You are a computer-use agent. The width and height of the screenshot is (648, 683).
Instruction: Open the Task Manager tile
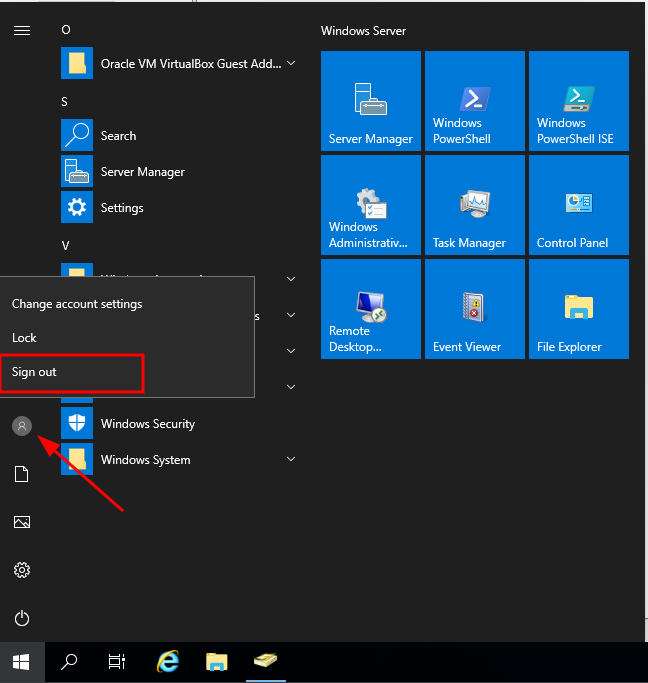point(475,204)
